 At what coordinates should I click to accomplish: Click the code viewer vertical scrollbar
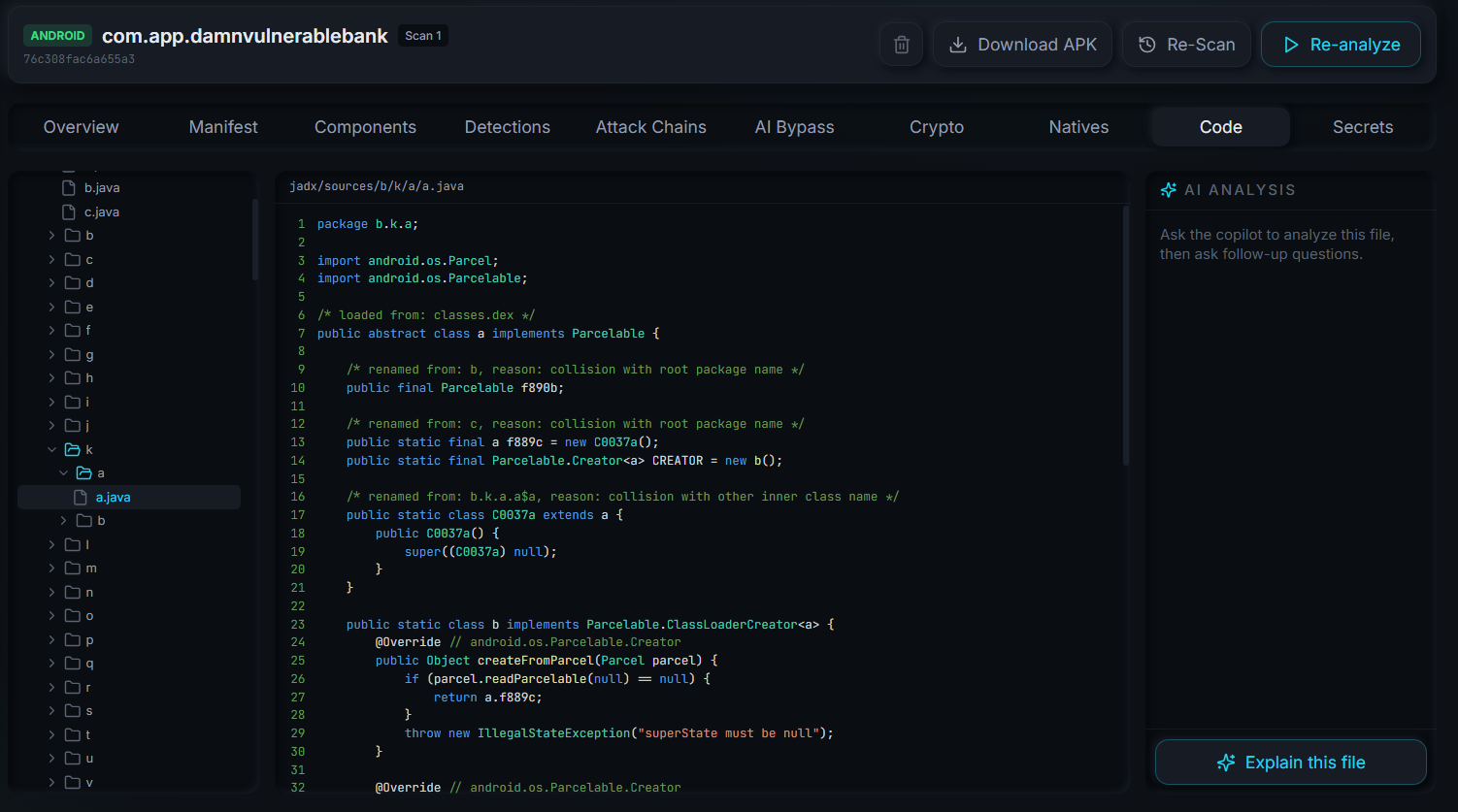pyautogui.click(x=1125, y=336)
